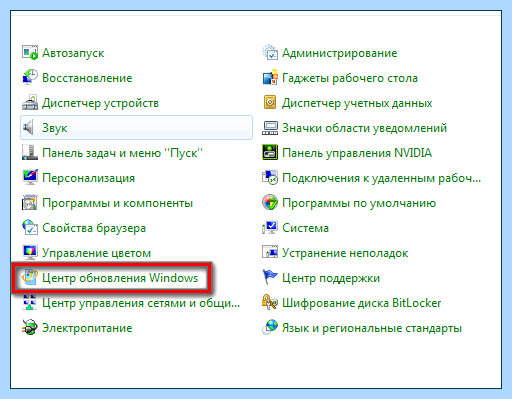Open the Звук settings link
The image size is (512, 399).
pos(55,128)
